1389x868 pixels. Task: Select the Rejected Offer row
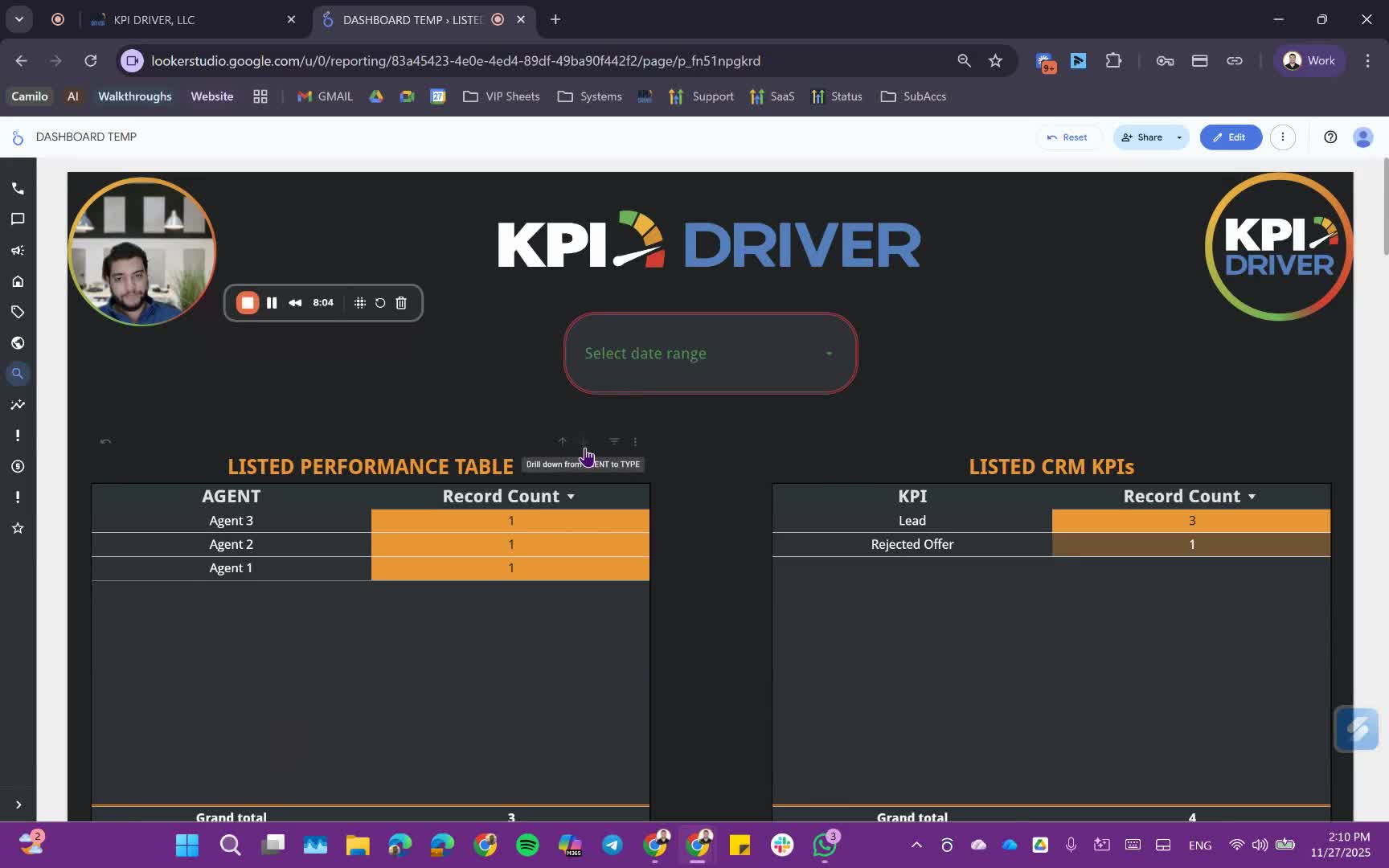(x=1051, y=544)
